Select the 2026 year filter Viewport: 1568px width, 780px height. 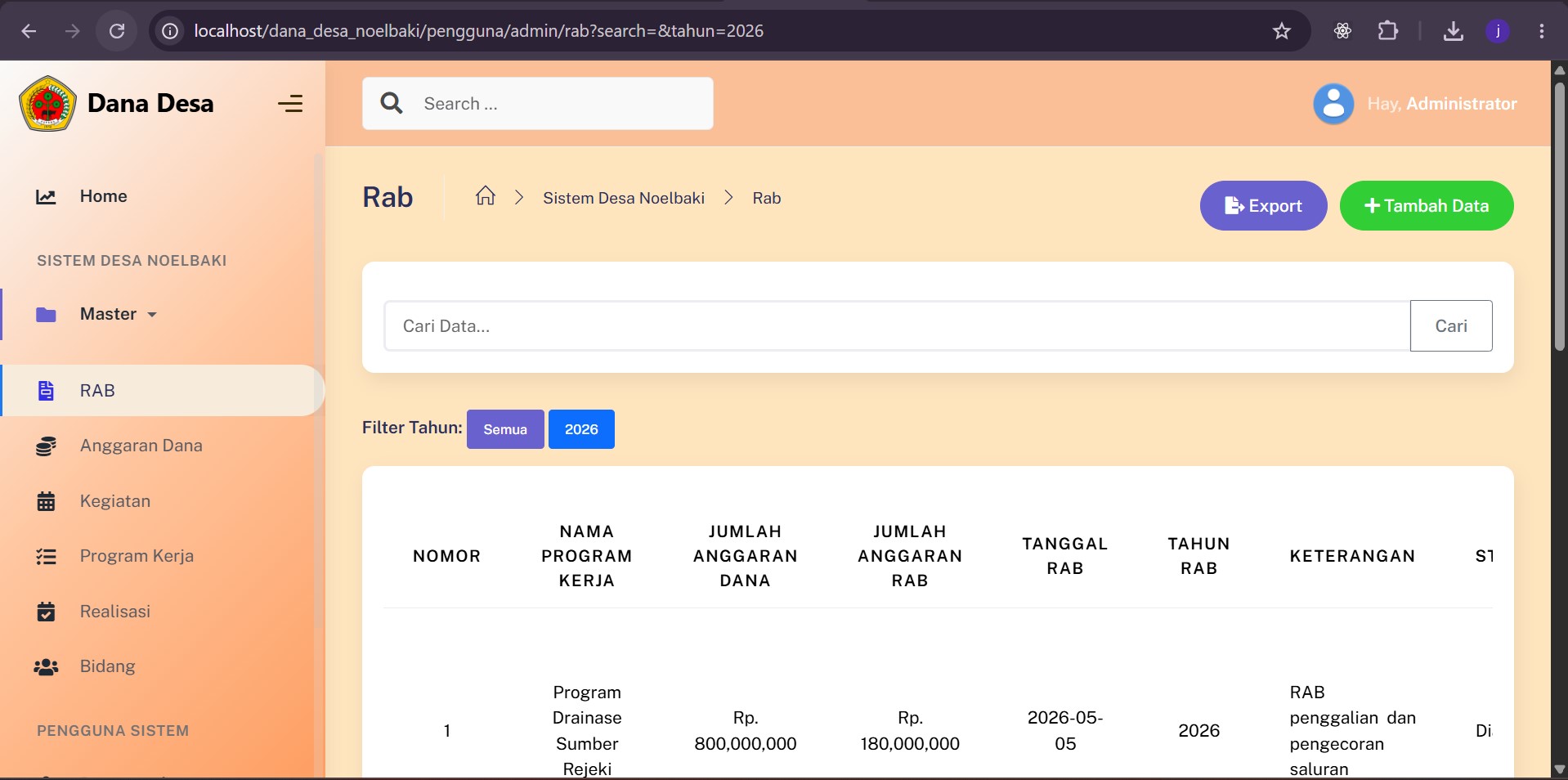(x=581, y=429)
